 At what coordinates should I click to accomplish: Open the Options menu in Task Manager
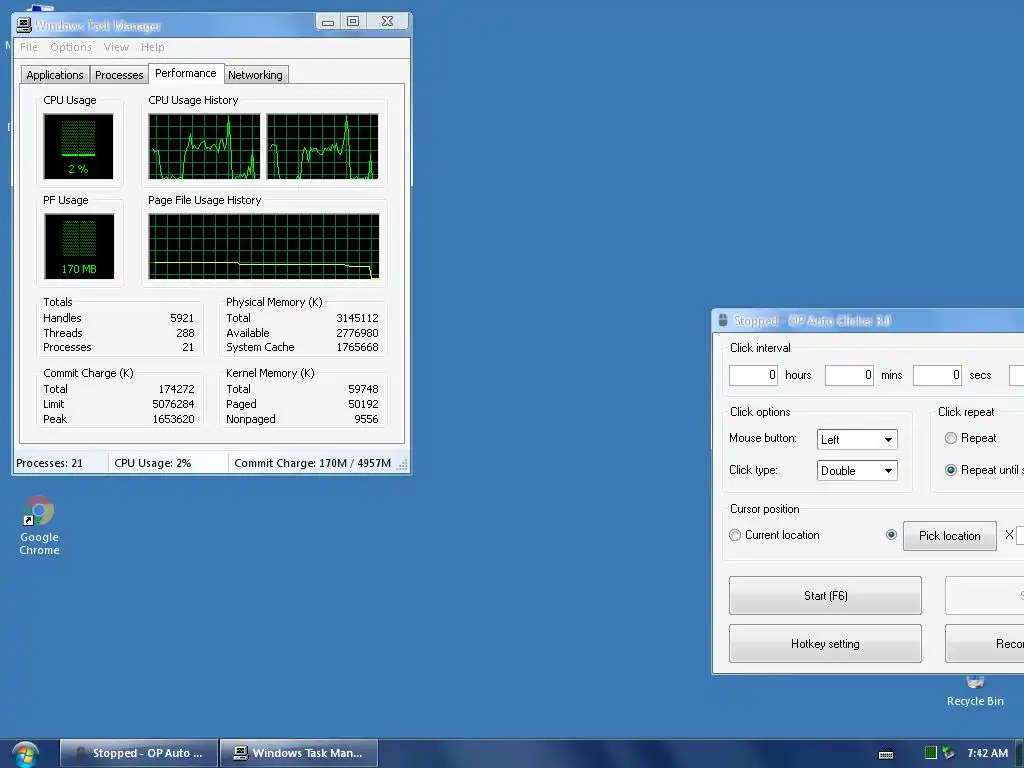[x=71, y=47]
